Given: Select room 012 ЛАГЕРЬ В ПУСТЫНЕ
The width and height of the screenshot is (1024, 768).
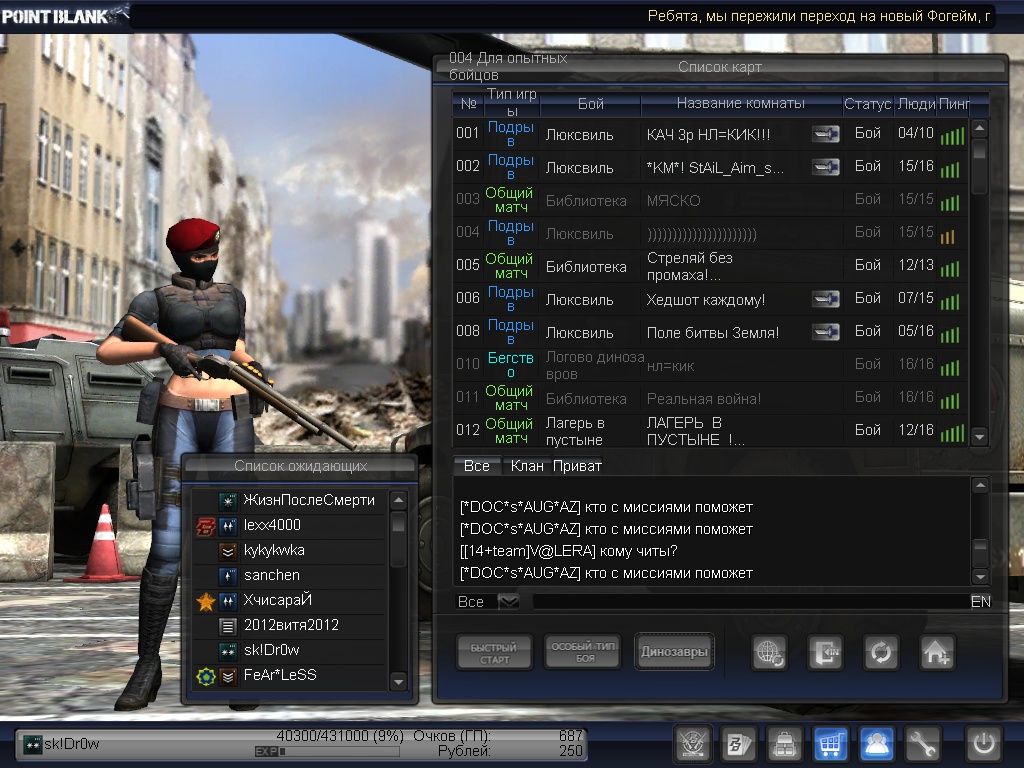Looking at the screenshot, I should pos(710,431).
